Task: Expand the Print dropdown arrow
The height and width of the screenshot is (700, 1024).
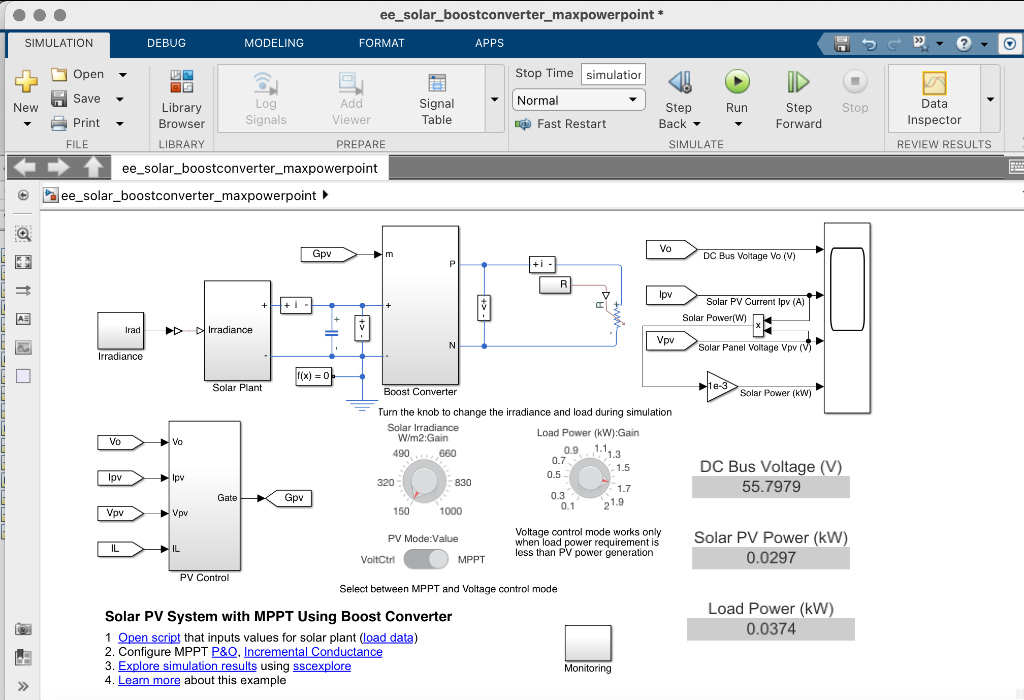Action: pyautogui.click(x=120, y=123)
